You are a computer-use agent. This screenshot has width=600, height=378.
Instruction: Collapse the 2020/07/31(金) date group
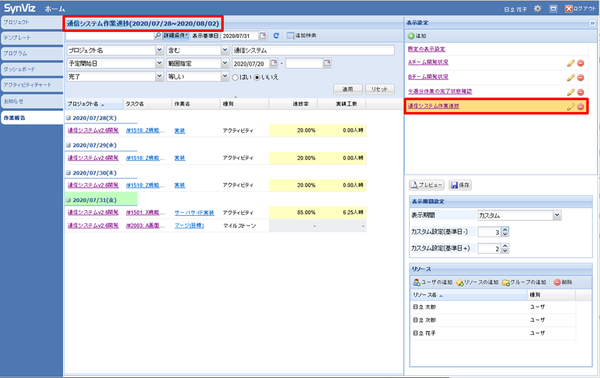pos(68,200)
